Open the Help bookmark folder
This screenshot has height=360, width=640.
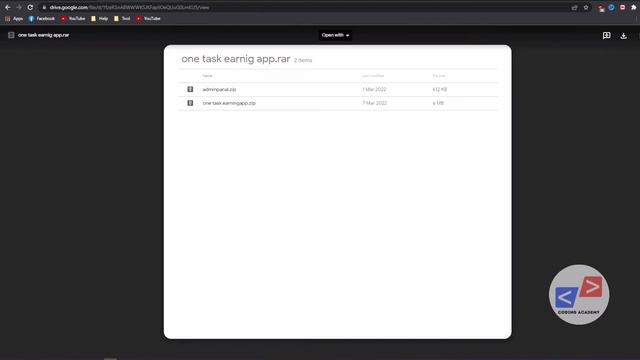tap(100, 18)
